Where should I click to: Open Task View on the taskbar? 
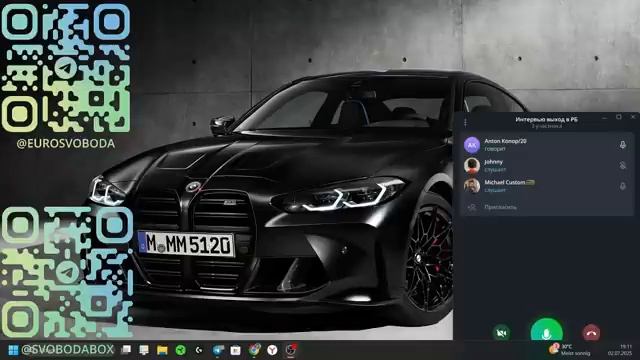pos(127,350)
